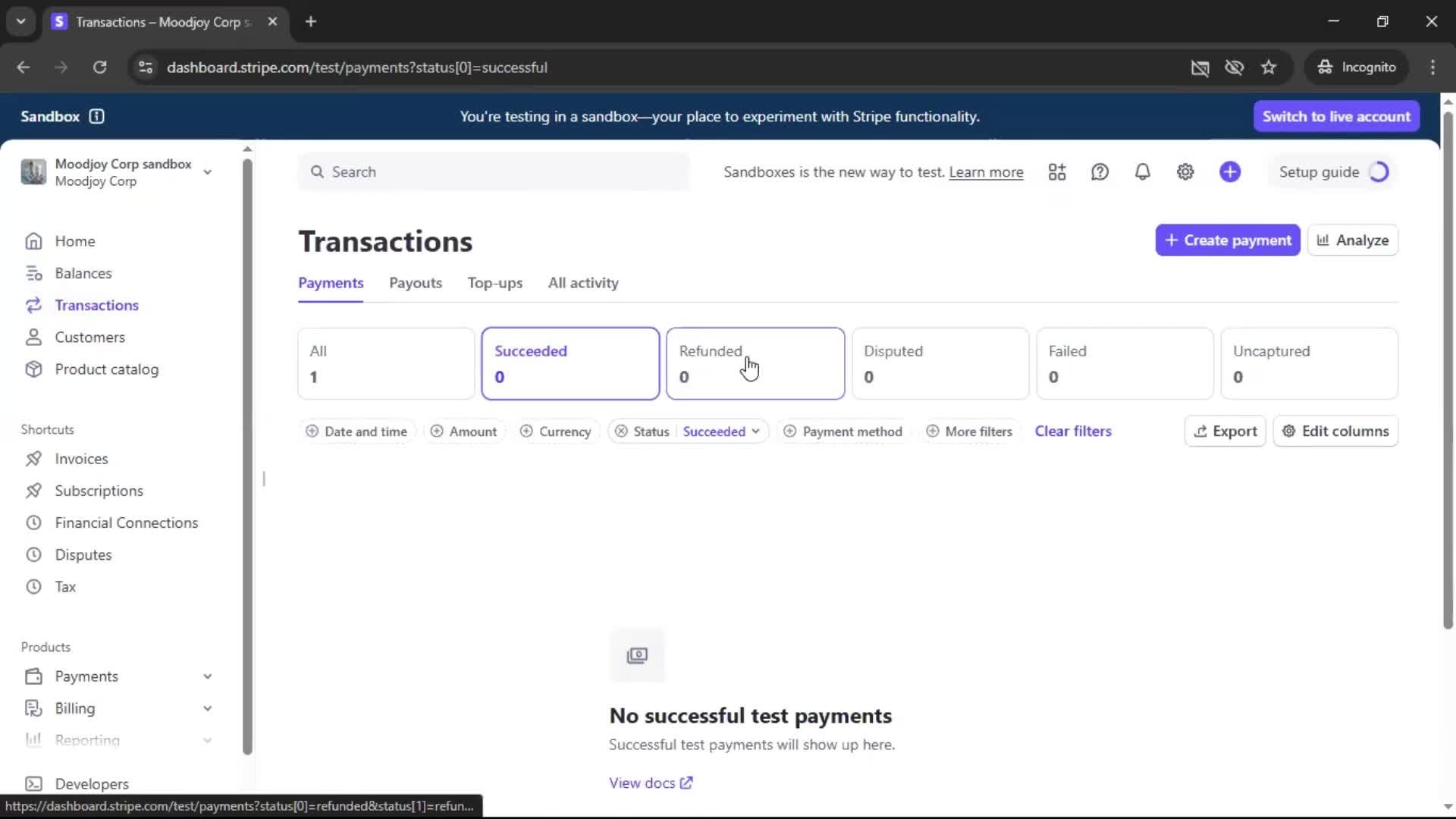
Task: Open Developers in the sidebar
Action: pos(91,783)
